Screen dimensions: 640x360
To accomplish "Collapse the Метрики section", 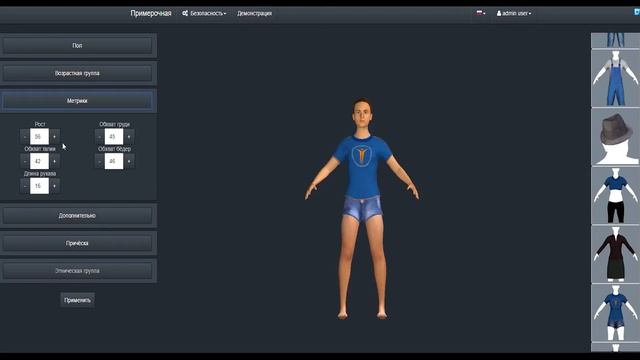I will [x=77, y=101].
